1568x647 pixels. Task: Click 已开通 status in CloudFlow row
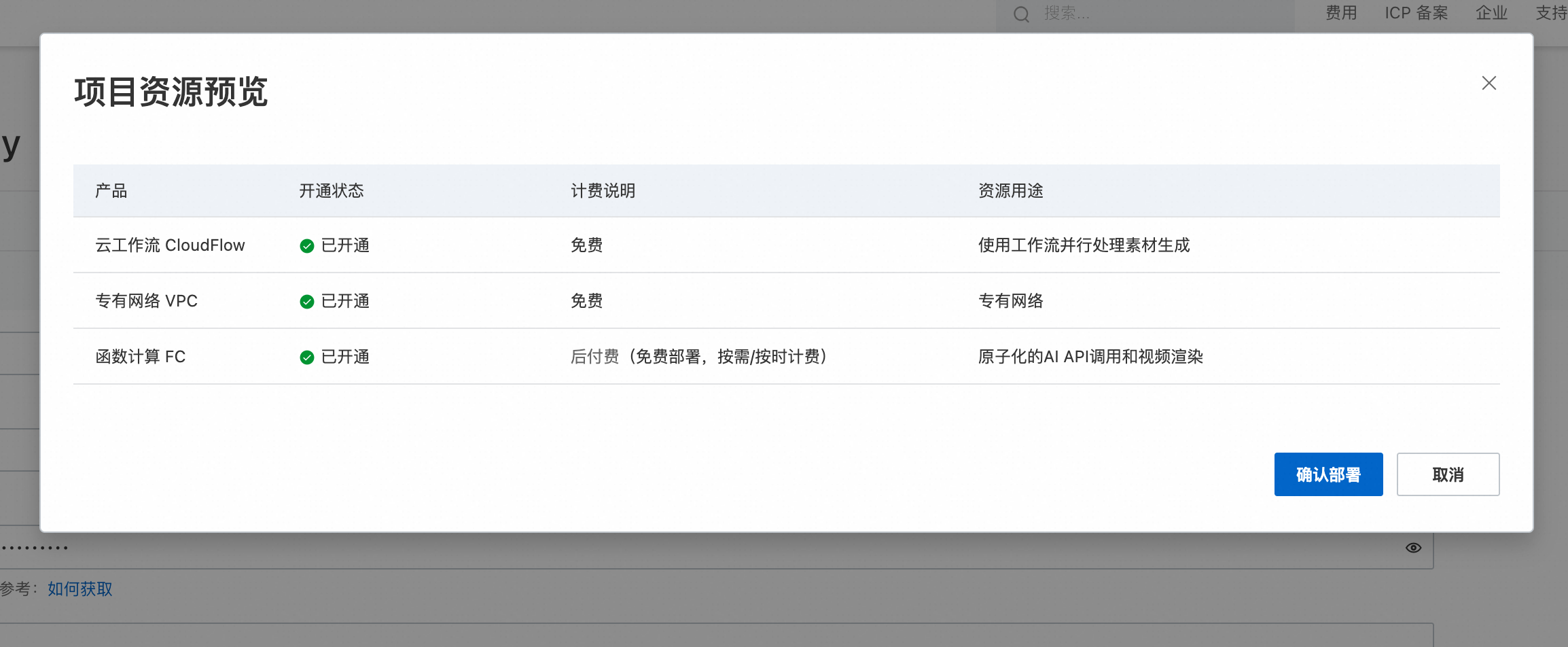[345, 245]
